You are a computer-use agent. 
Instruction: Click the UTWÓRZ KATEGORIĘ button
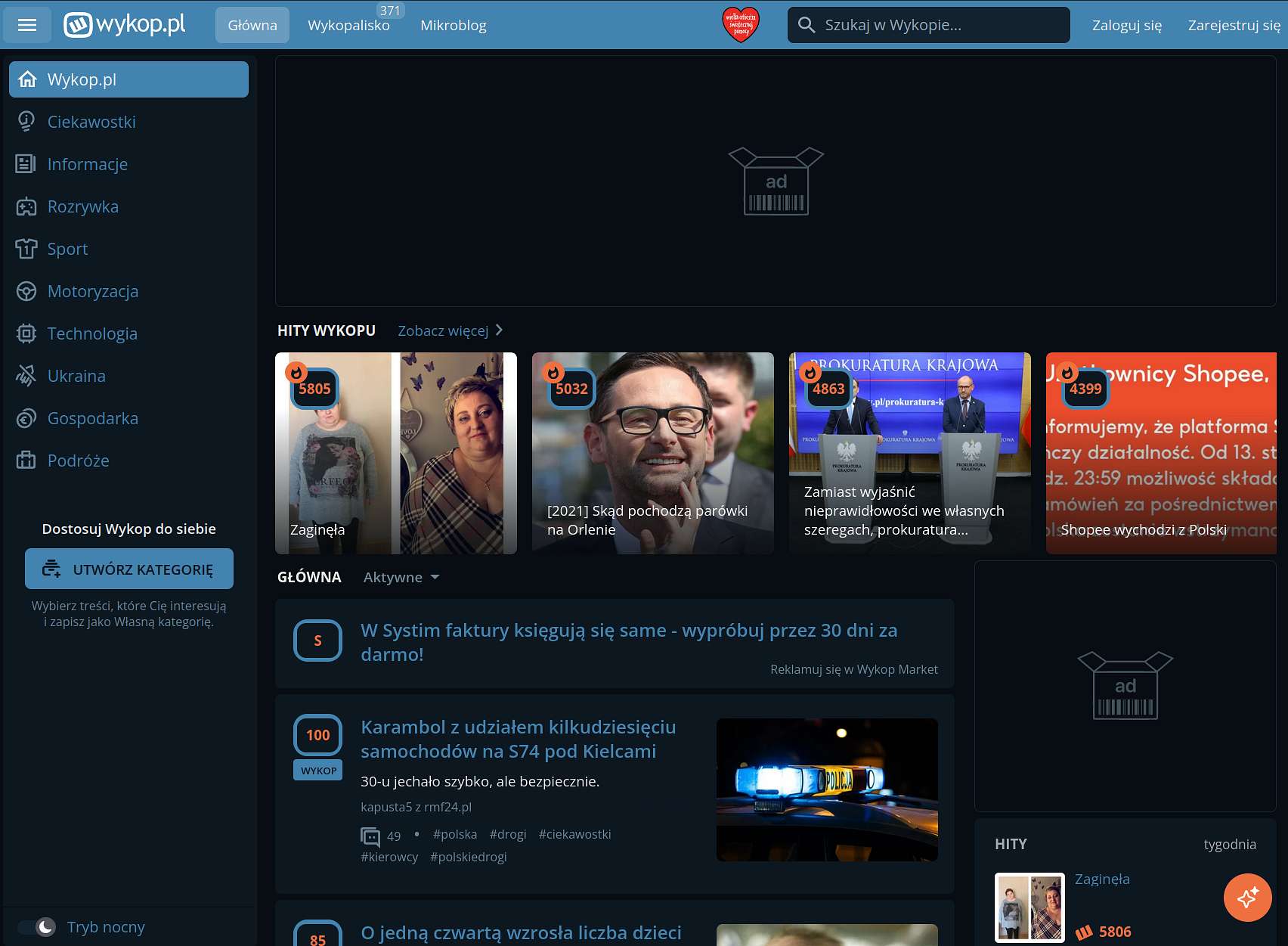(x=129, y=569)
